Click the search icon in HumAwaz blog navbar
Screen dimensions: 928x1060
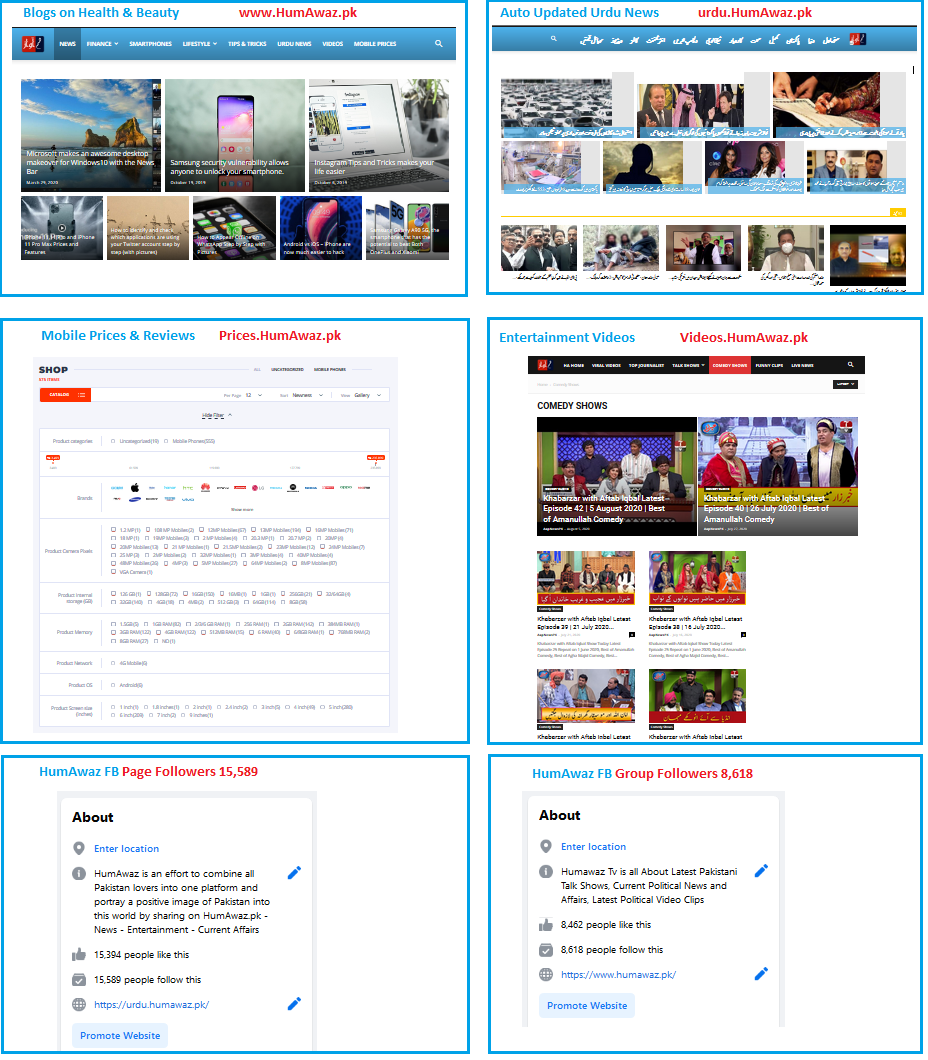(439, 43)
